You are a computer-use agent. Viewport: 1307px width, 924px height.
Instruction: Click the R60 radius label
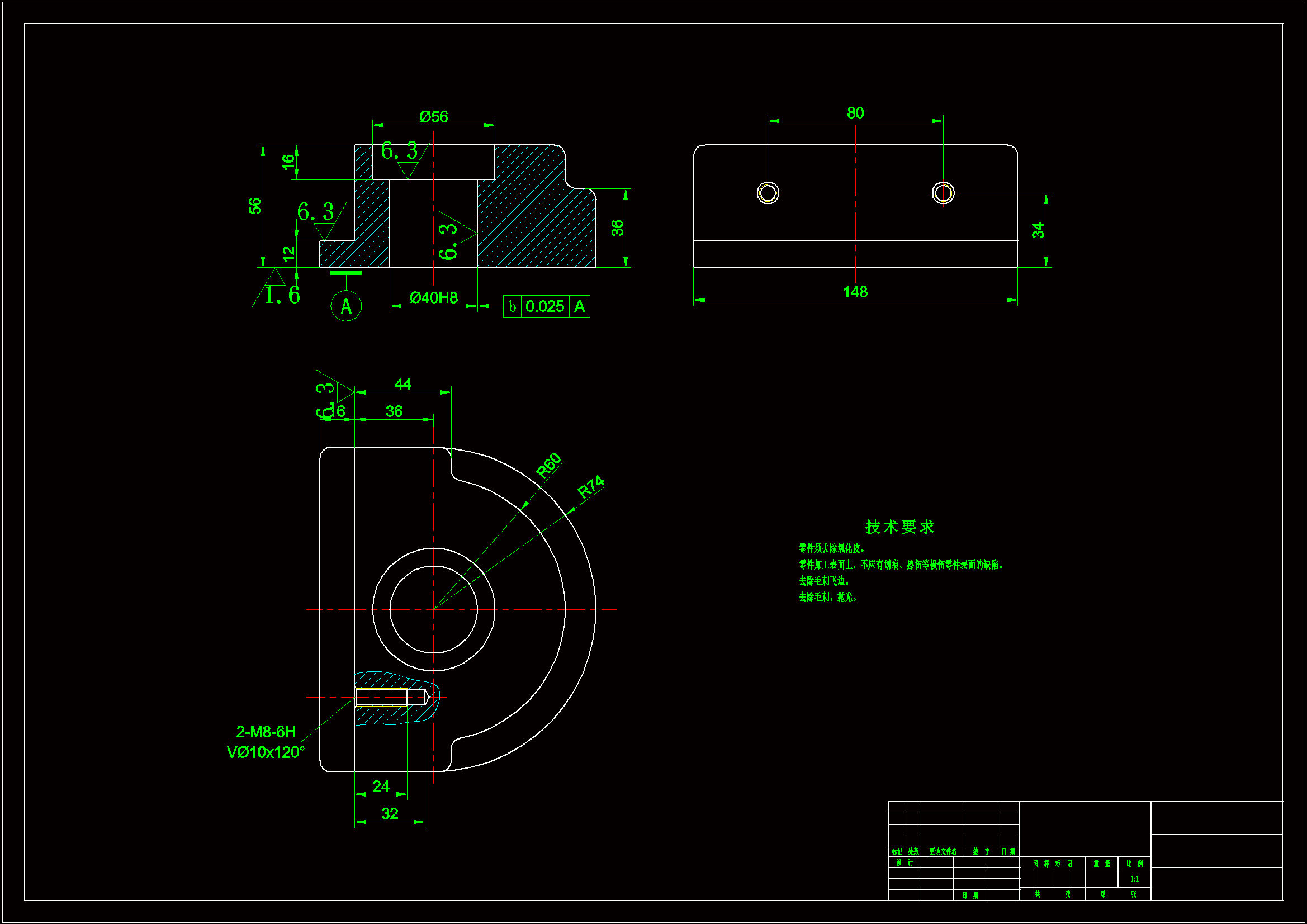click(x=549, y=465)
